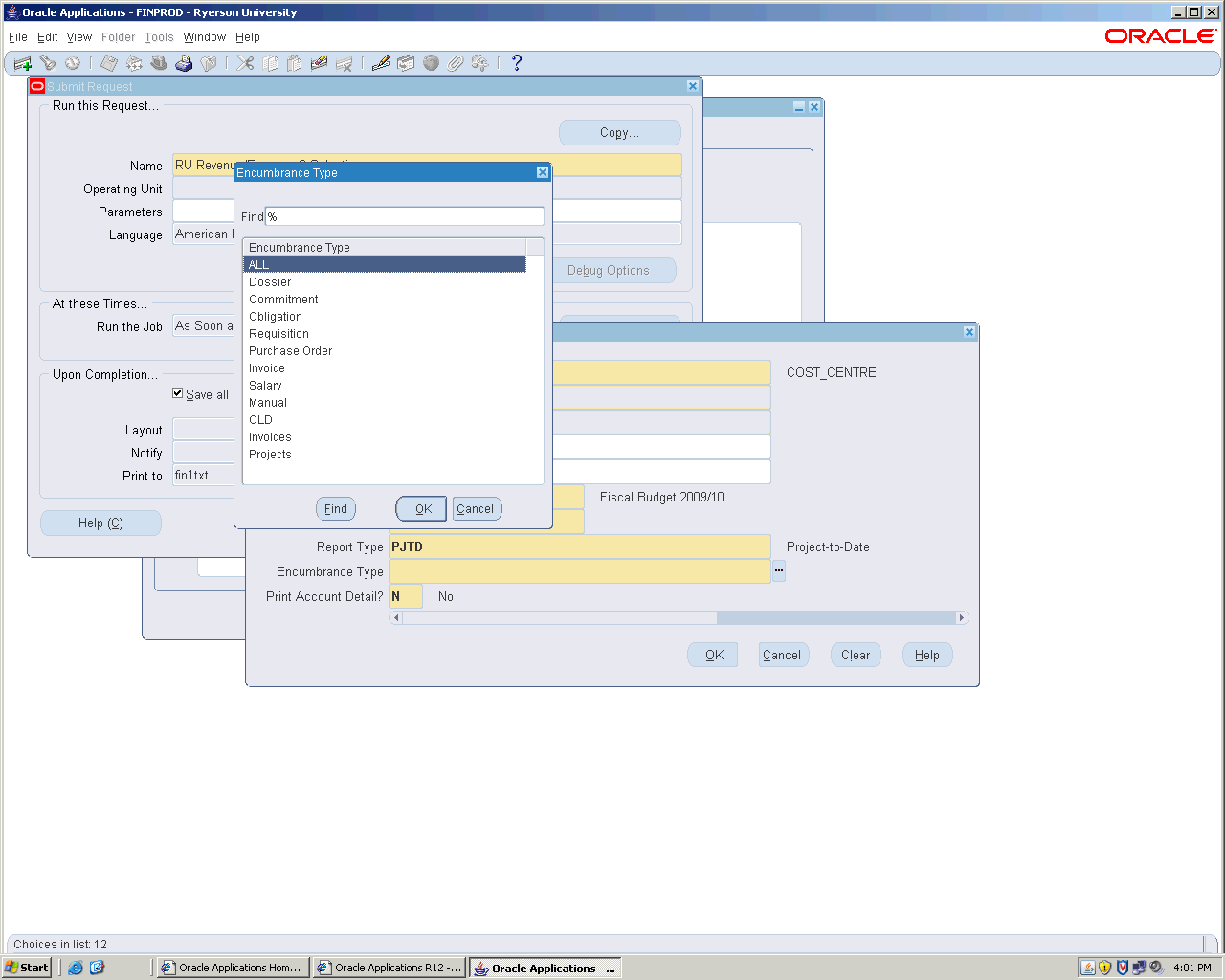
Task: Click the Windows Start button
Action: point(27,968)
